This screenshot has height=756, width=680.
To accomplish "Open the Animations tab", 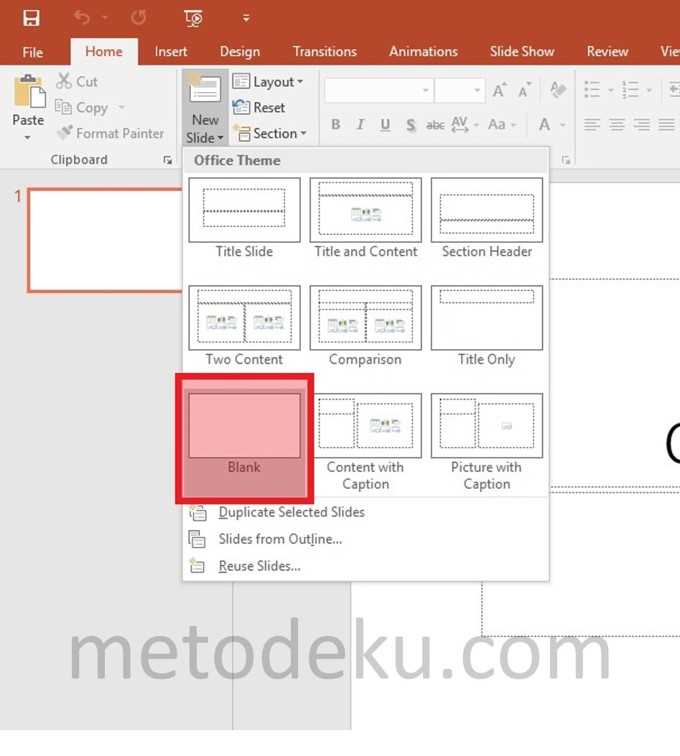I will point(423,52).
